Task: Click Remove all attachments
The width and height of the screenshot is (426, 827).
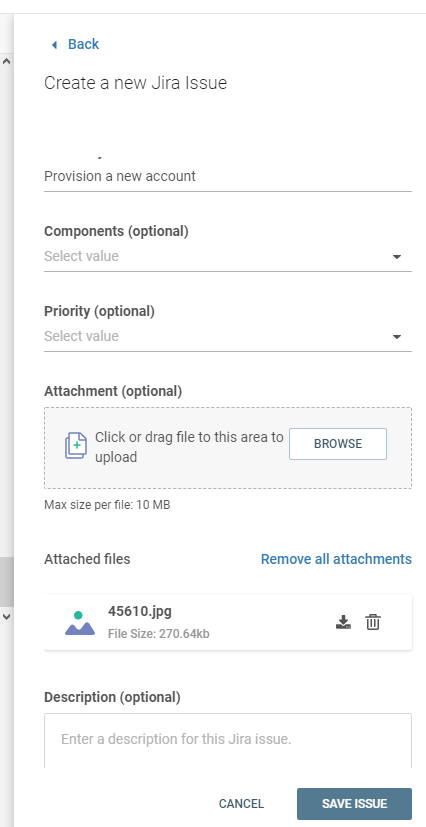Action: (336, 559)
